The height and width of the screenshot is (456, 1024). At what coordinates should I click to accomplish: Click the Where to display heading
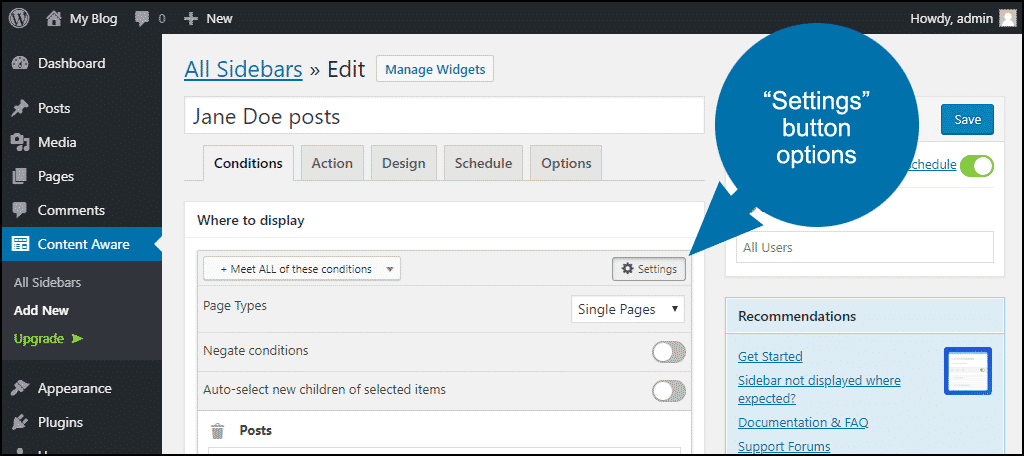(x=251, y=221)
